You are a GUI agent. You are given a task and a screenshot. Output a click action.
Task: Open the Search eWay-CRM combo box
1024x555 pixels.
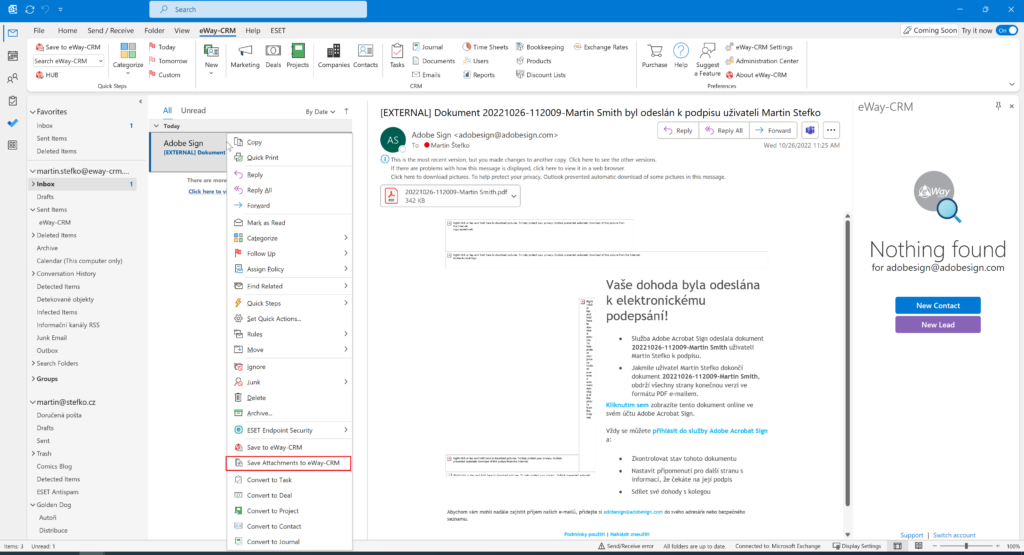pos(69,61)
